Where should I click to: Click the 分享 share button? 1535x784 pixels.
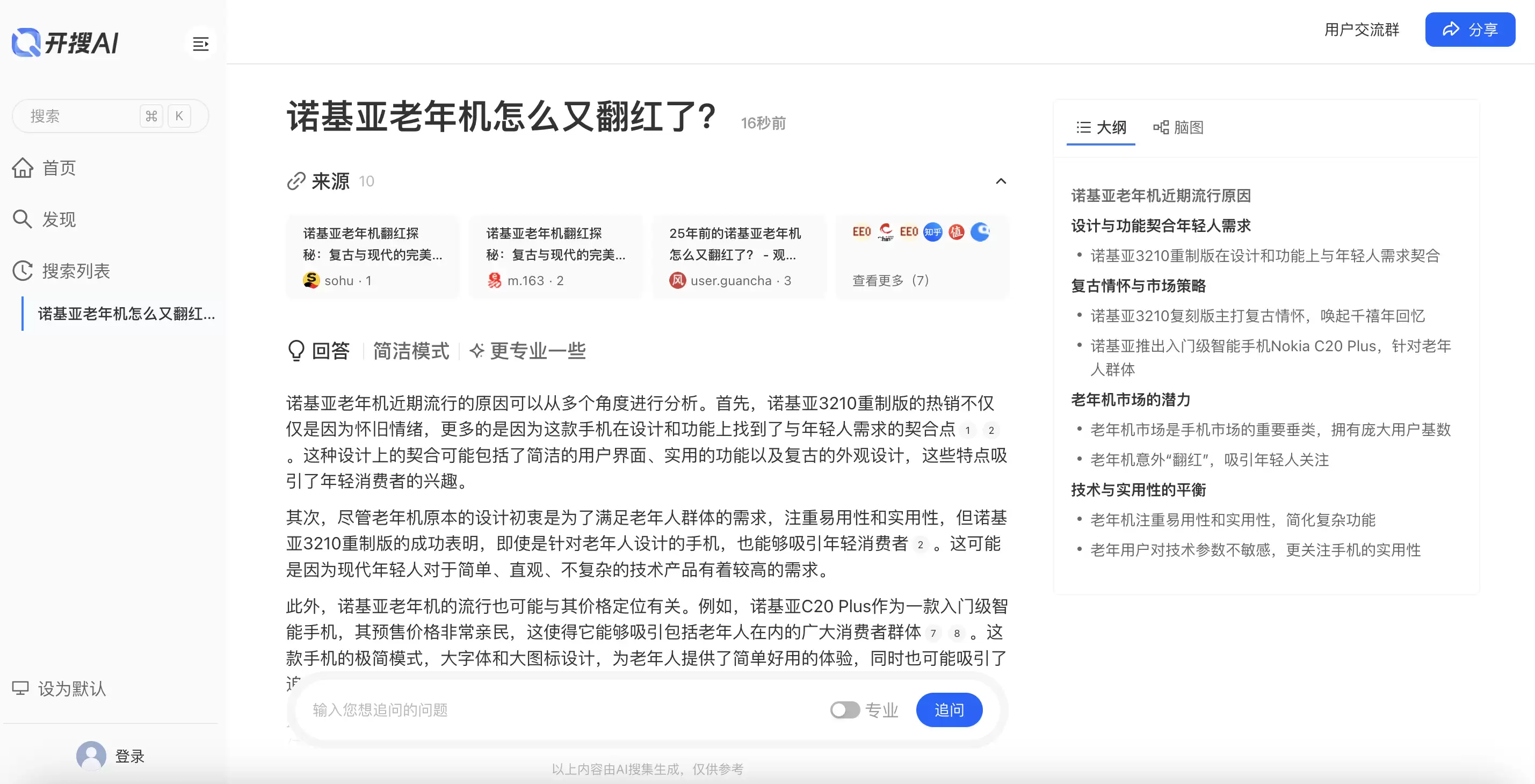click(x=1469, y=30)
